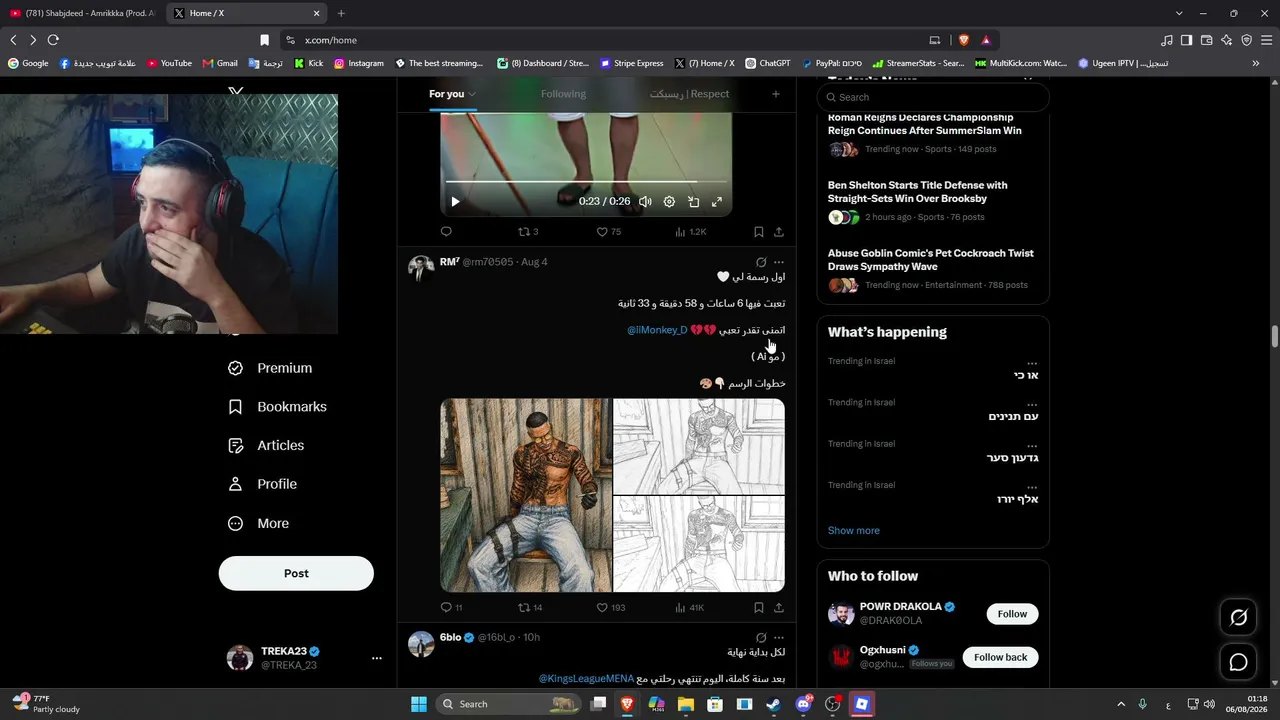The image size is (1280, 720).
Task: Share RM7's drawing post
Action: click(779, 607)
